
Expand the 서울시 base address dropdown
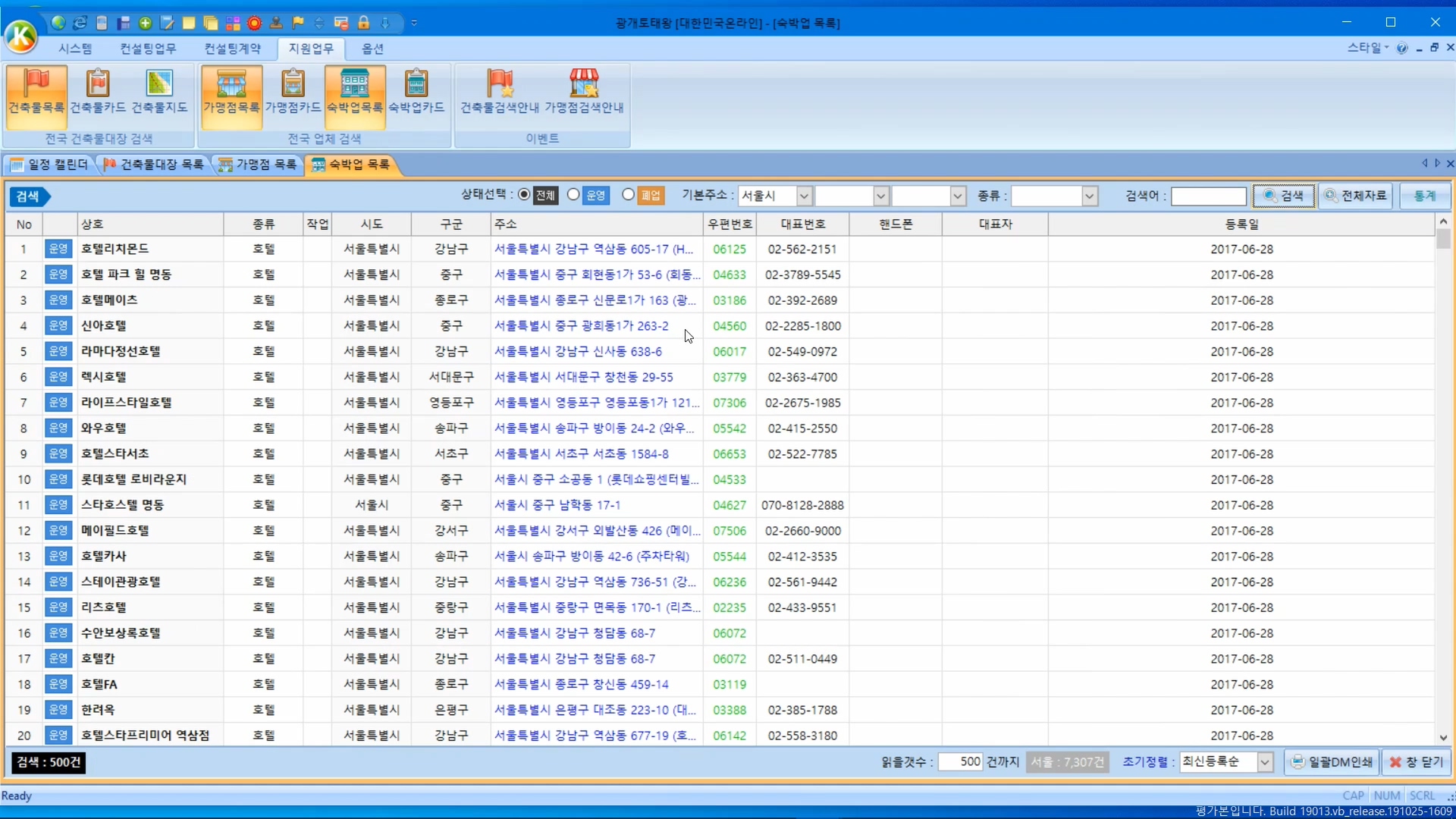[804, 196]
